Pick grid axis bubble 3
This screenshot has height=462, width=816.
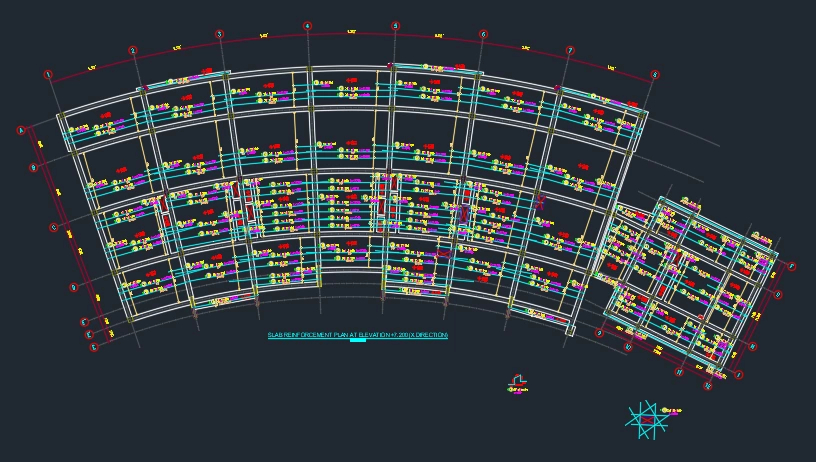pos(219,34)
